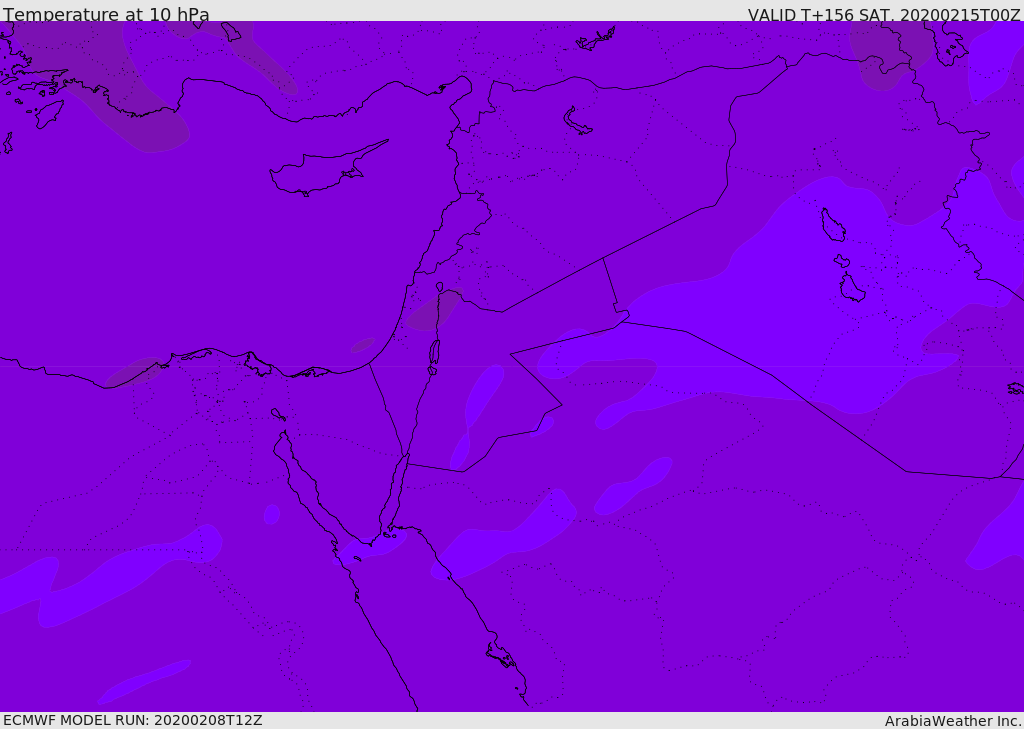Viewport: 1024px width, 729px height.
Task: Click the 'Temperature at 10 hPa' title
Action: [106, 14]
